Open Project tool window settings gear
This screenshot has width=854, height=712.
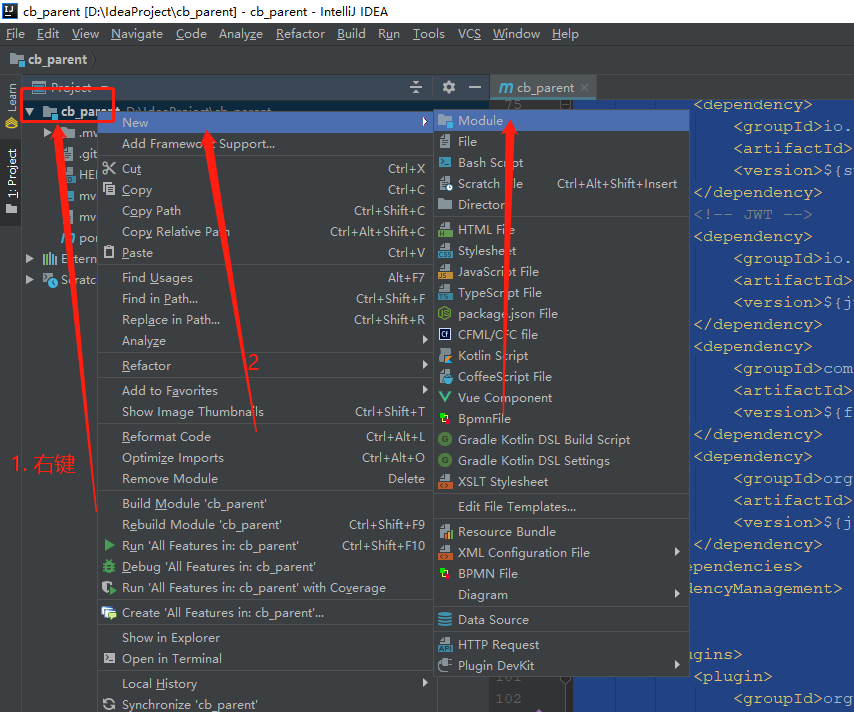point(449,87)
